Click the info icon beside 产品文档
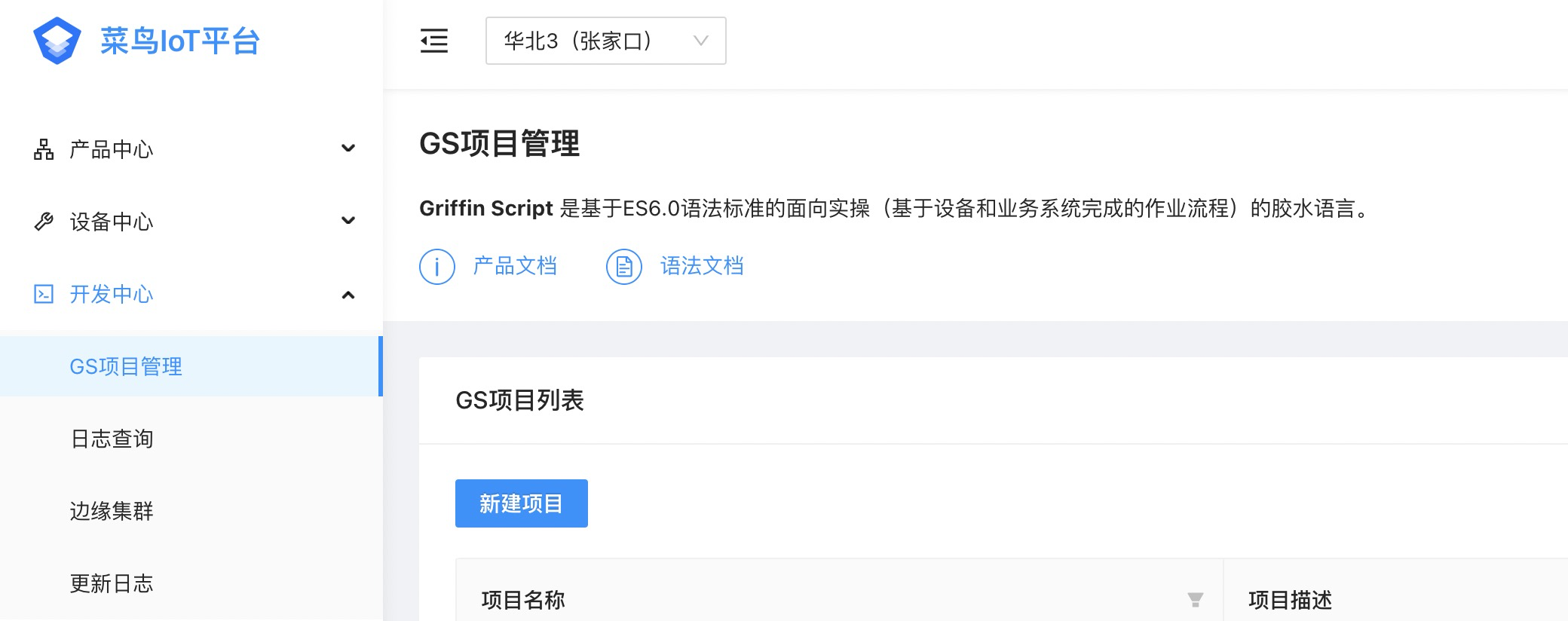This screenshot has height=621, width=1568. coord(437,266)
